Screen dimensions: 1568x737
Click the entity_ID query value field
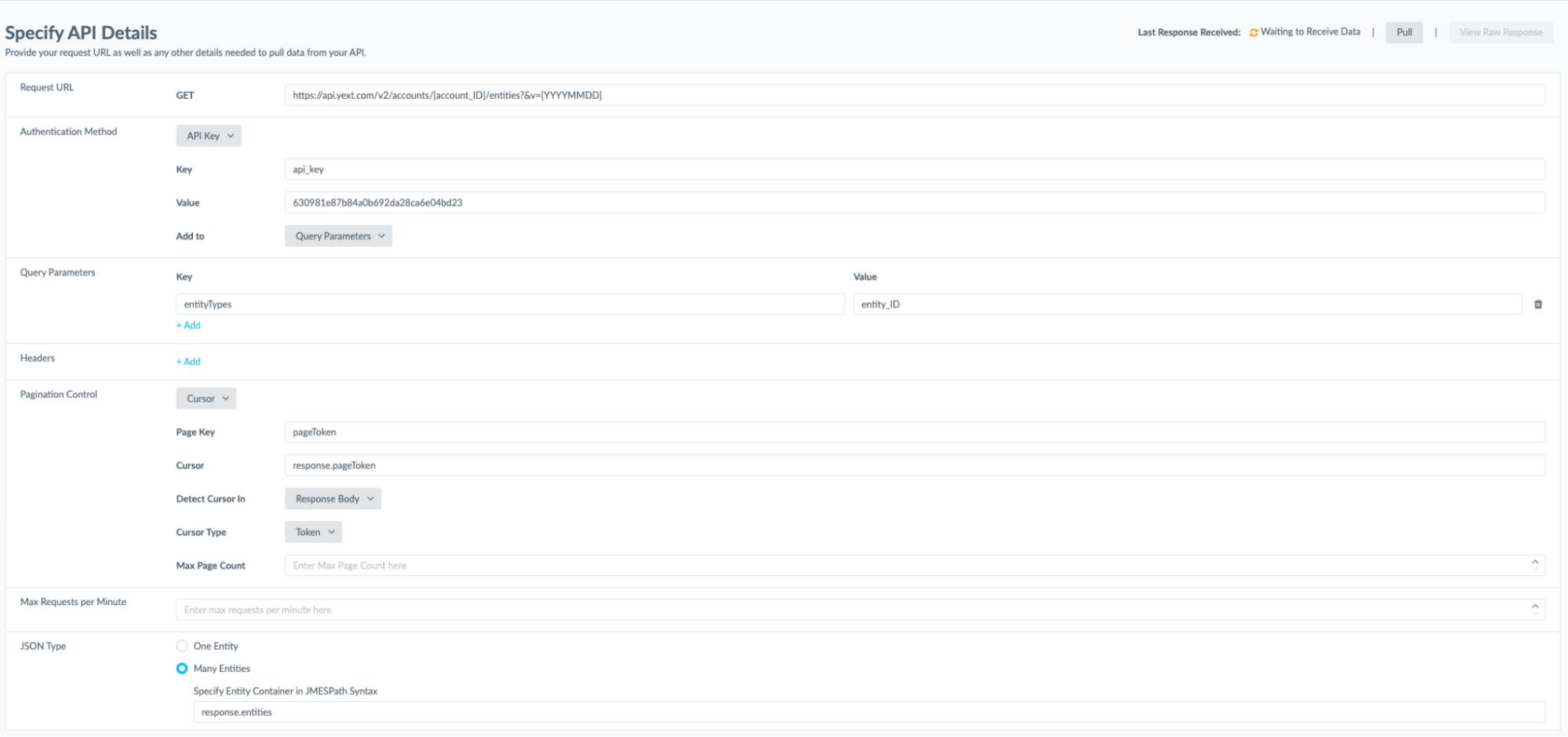1187,305
